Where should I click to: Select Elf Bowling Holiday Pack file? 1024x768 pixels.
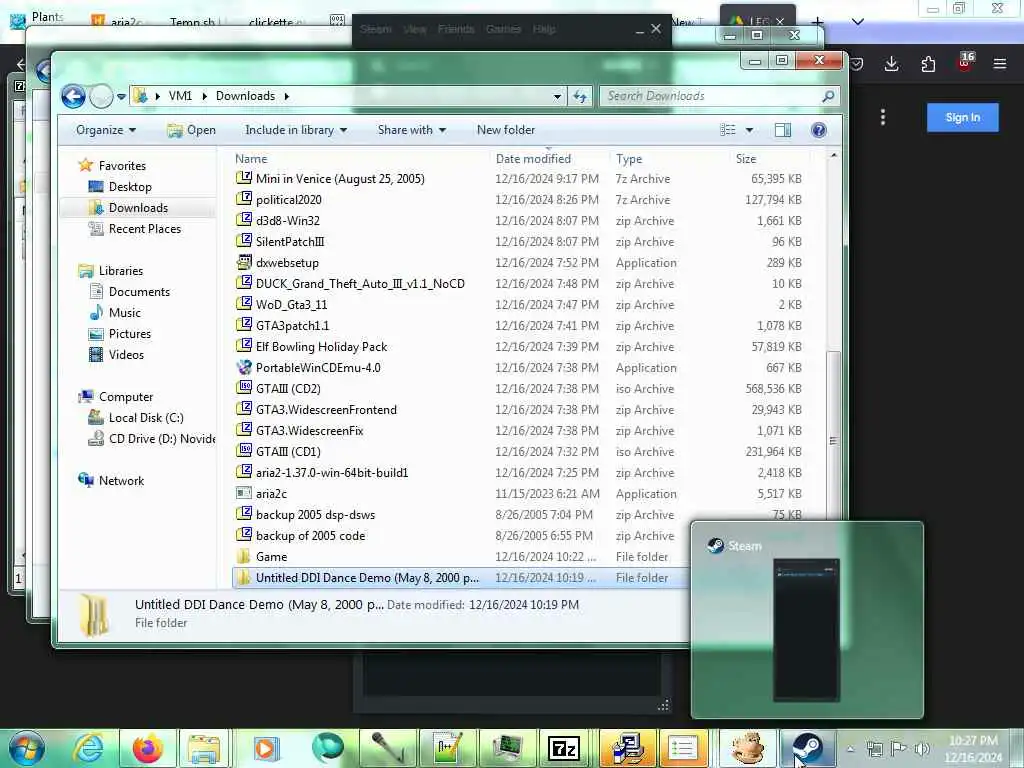pyautogui.click(x=321, y=346)
